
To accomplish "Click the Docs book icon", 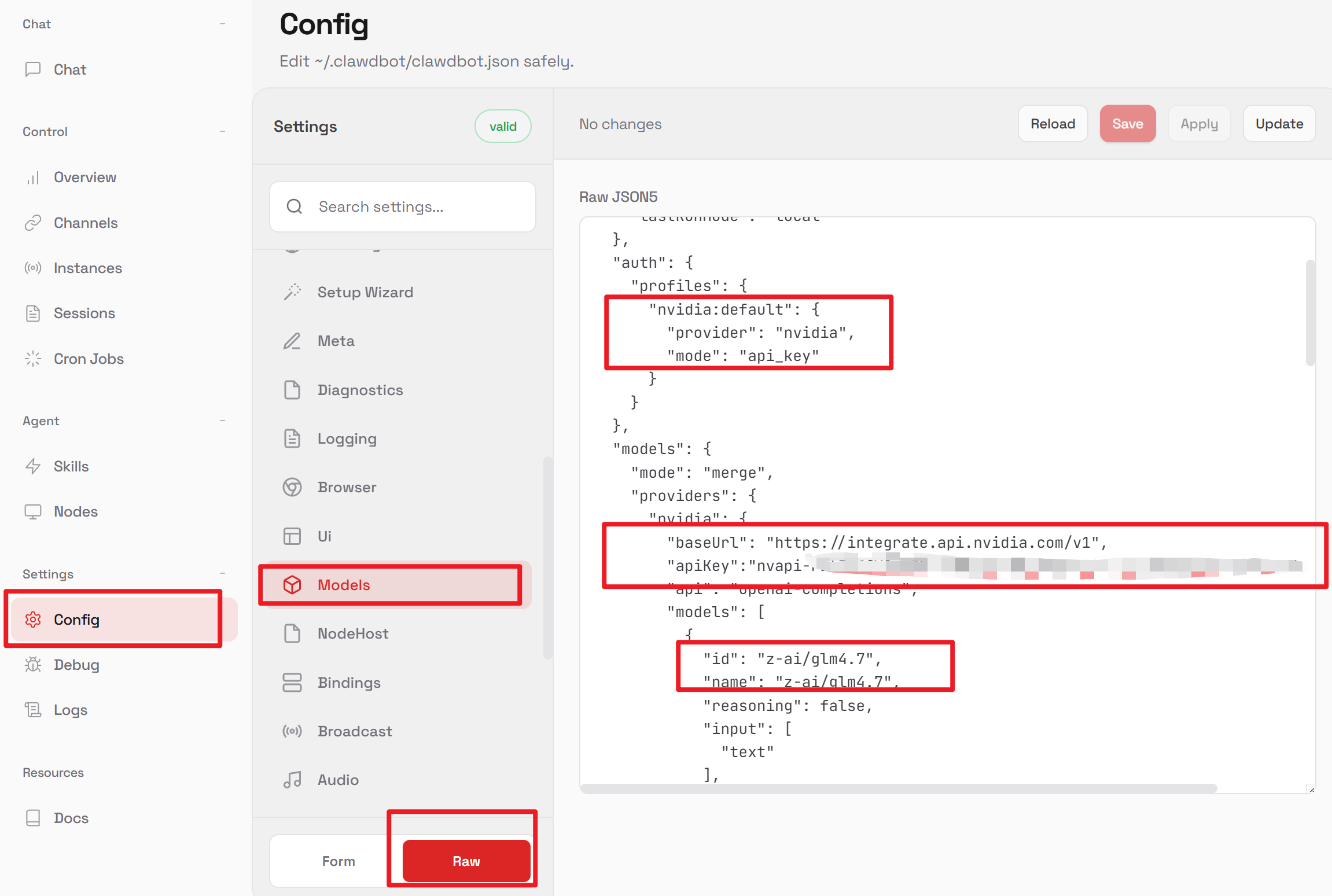I will [x=33, y=818].
